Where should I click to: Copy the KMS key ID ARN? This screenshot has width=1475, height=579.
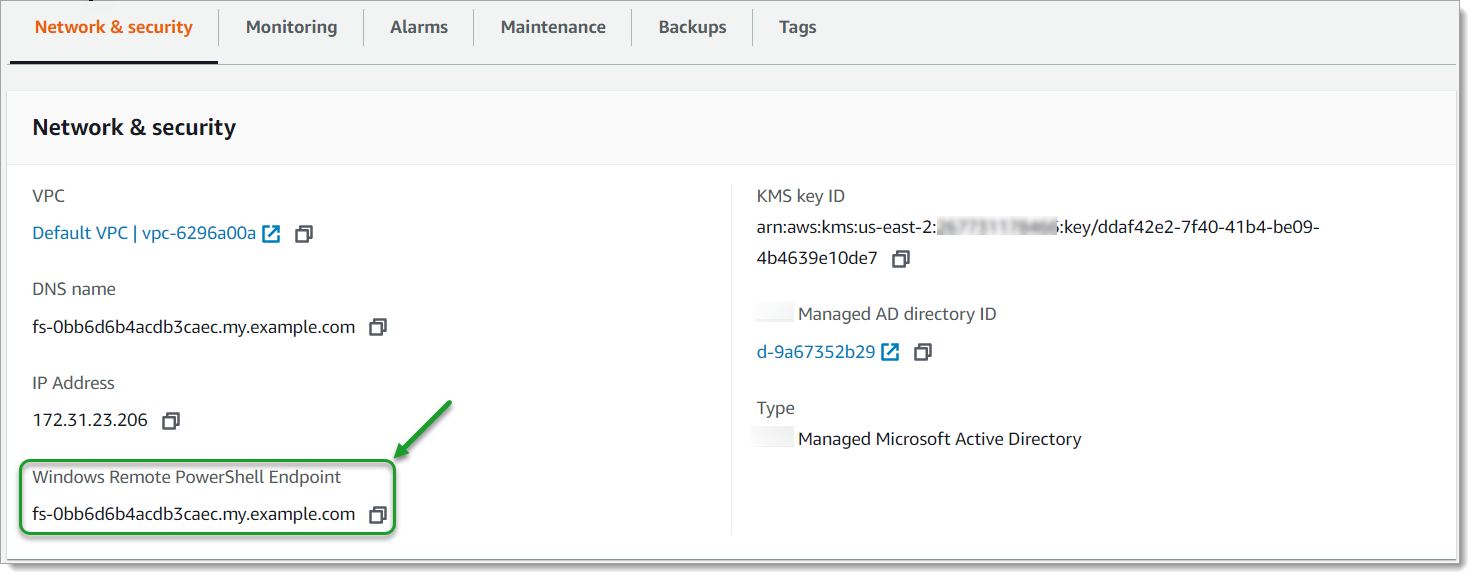click(900, 259)
